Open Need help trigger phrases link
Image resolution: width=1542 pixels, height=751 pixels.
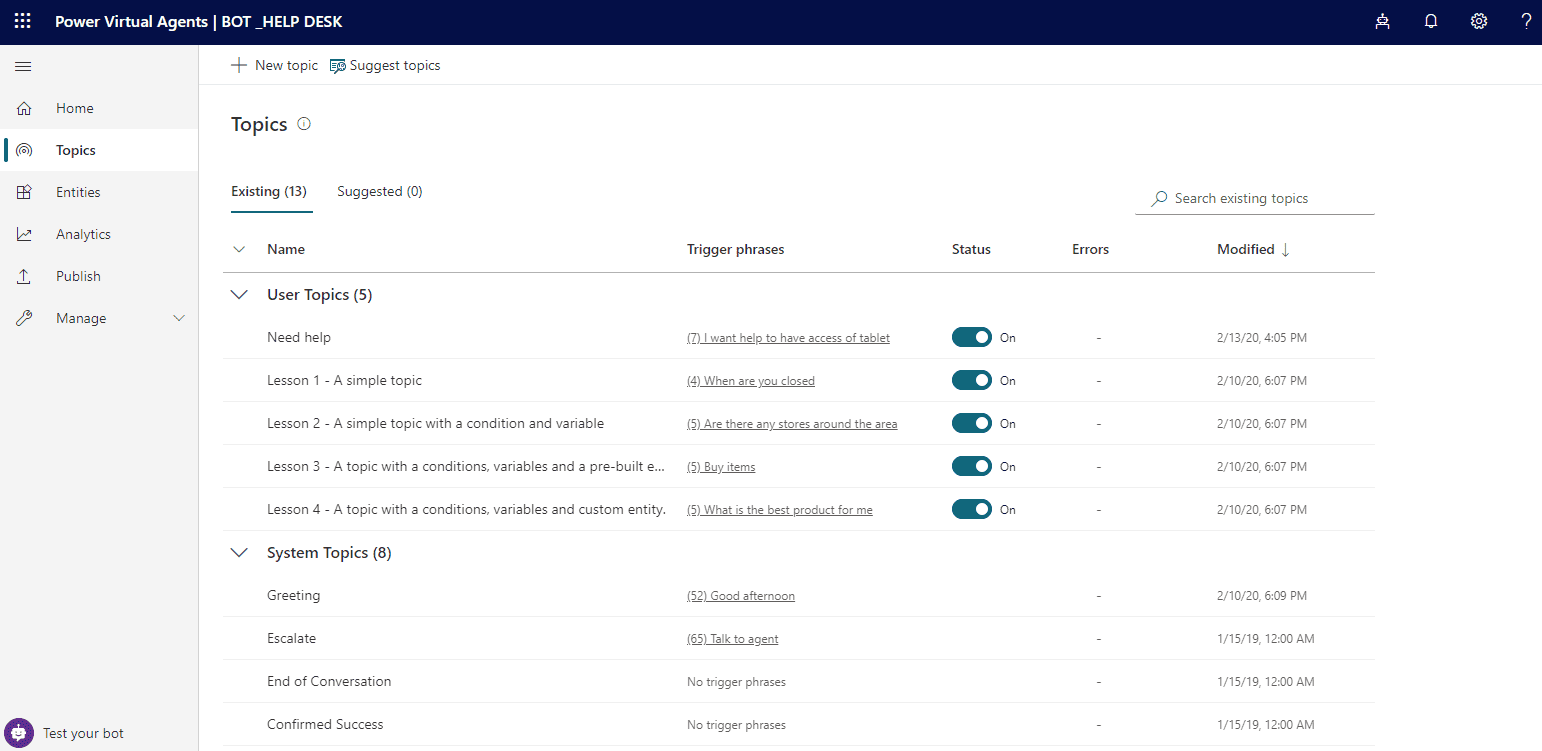788,338
